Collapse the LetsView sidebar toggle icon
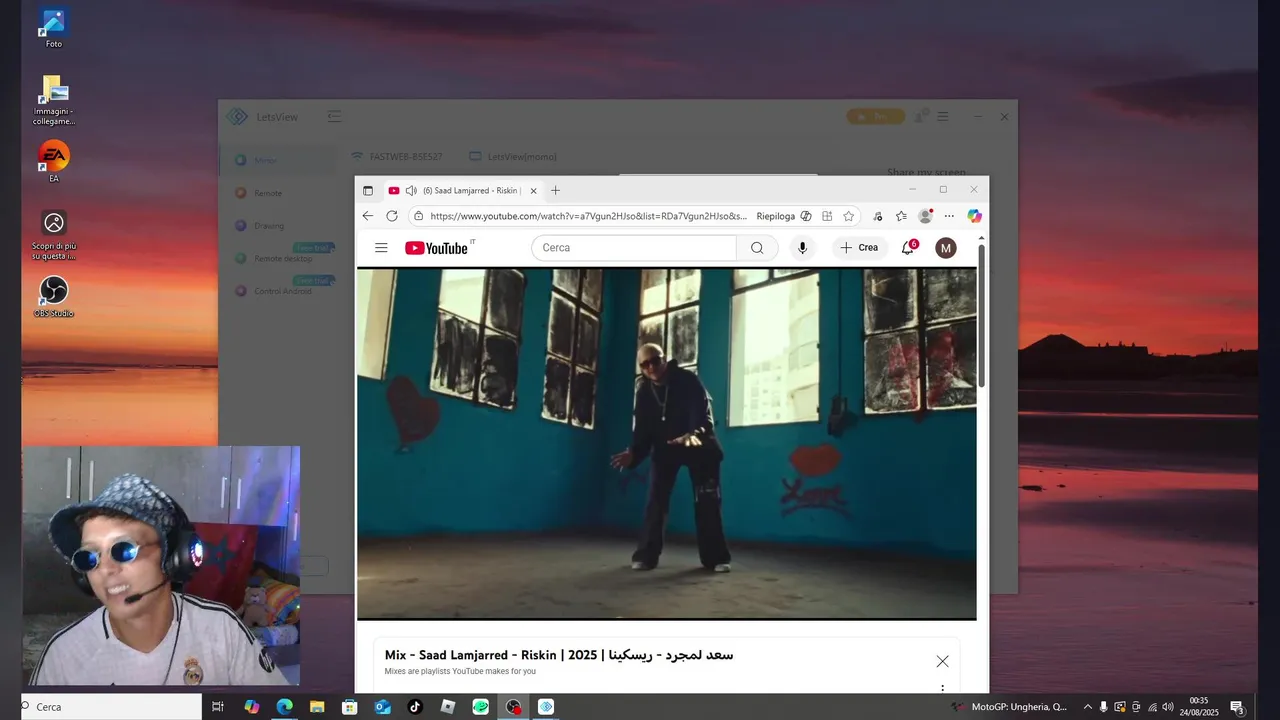 [x=334, y=116]
